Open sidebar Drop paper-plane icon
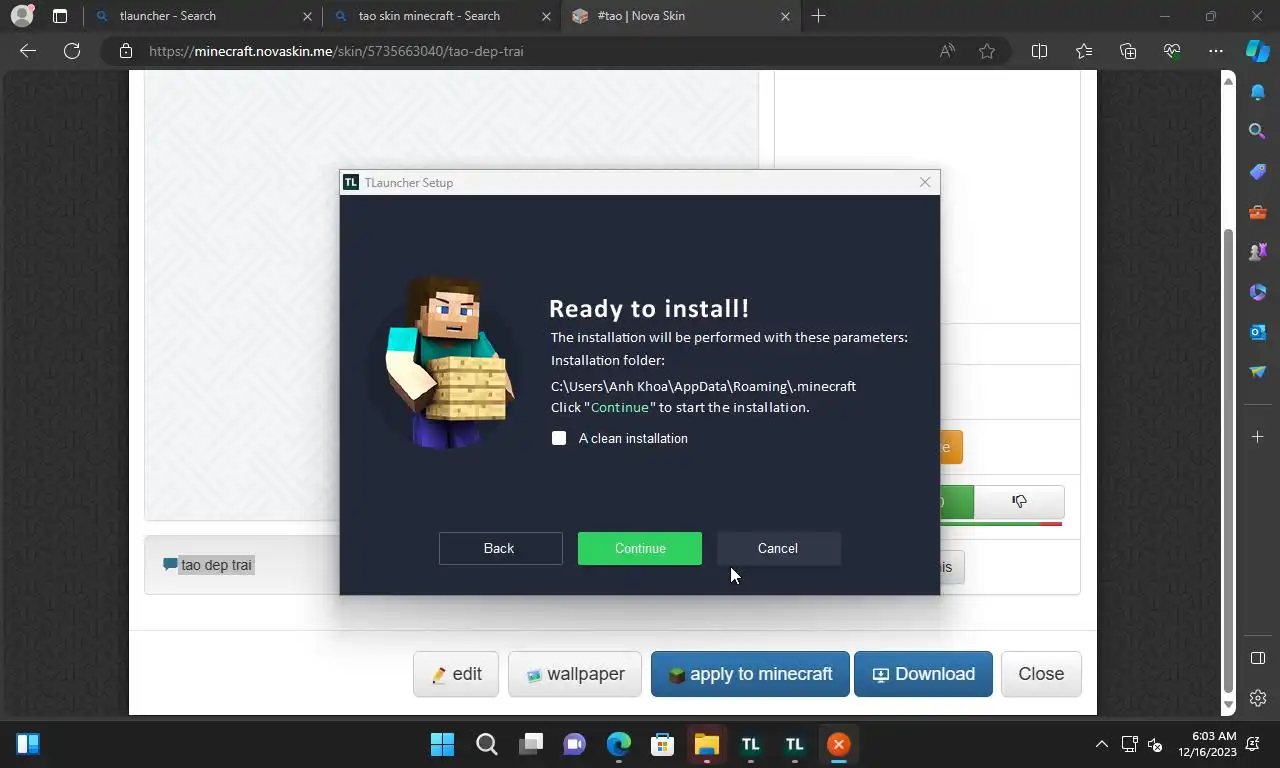This screenshot has height=768, width=1280. [x=1258, y=372]
